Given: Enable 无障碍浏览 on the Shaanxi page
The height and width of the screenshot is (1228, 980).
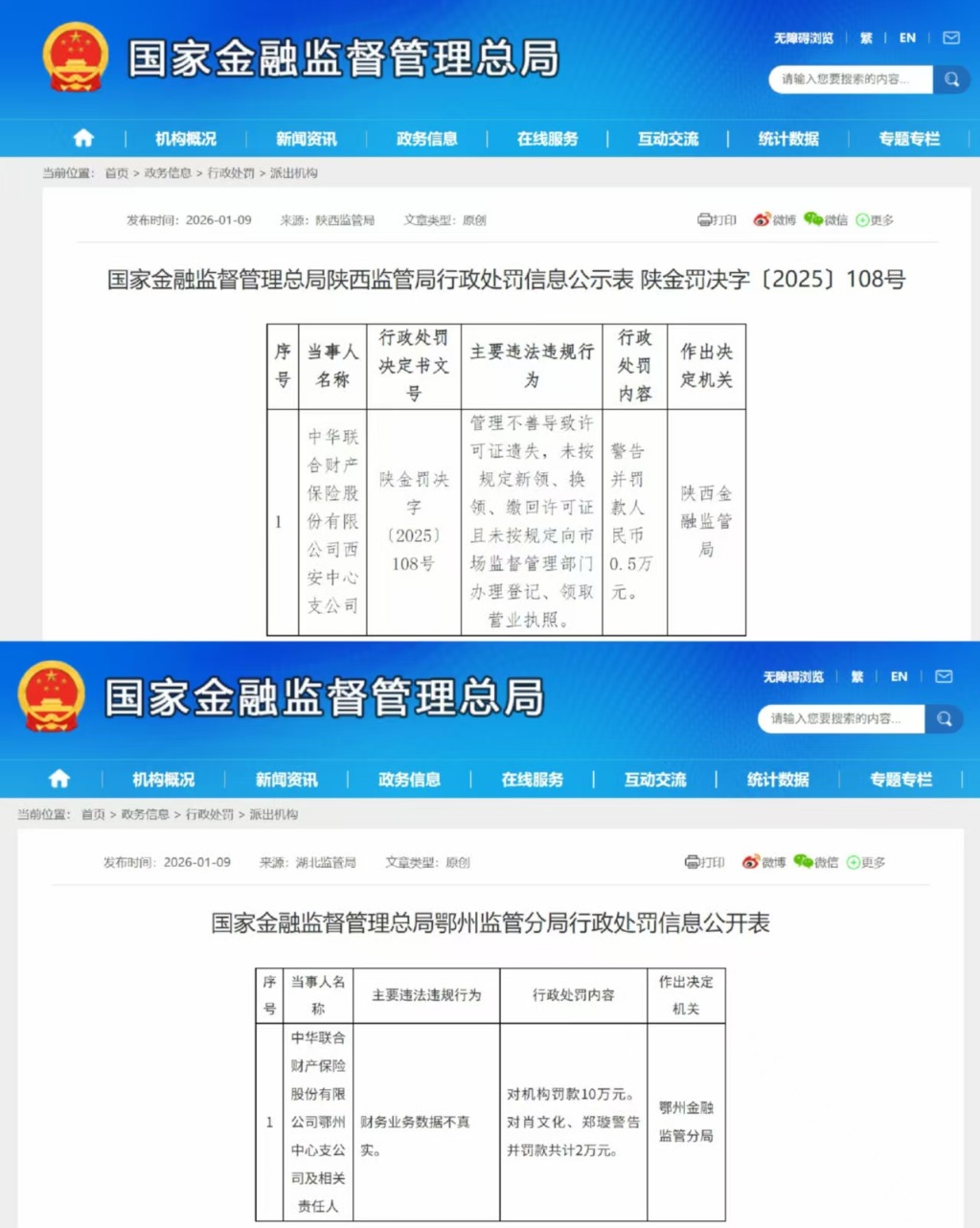Looking at the screenshot, I should tap(804, 38).
